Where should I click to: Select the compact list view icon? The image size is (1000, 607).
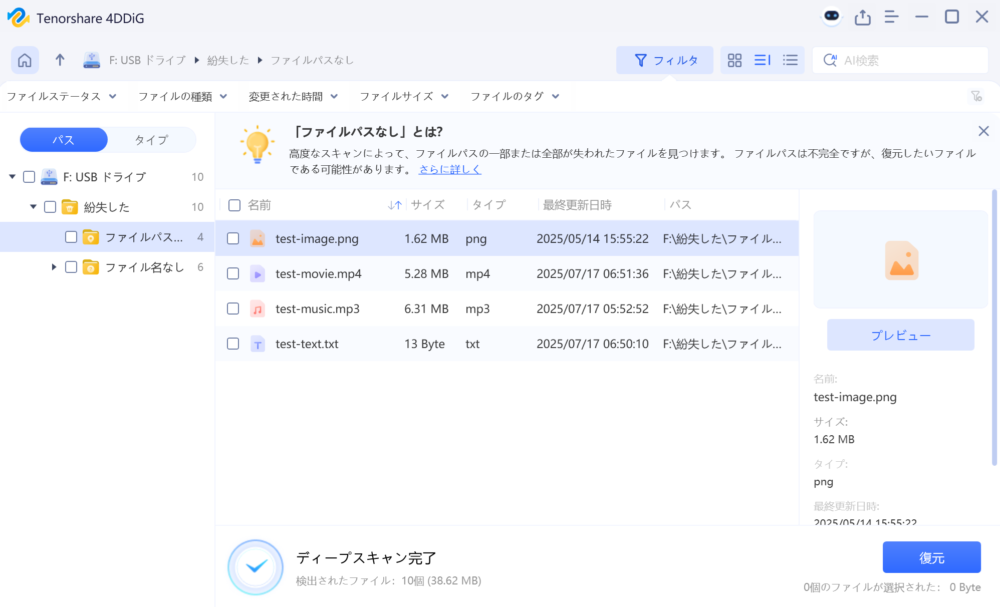pos(789,60)
